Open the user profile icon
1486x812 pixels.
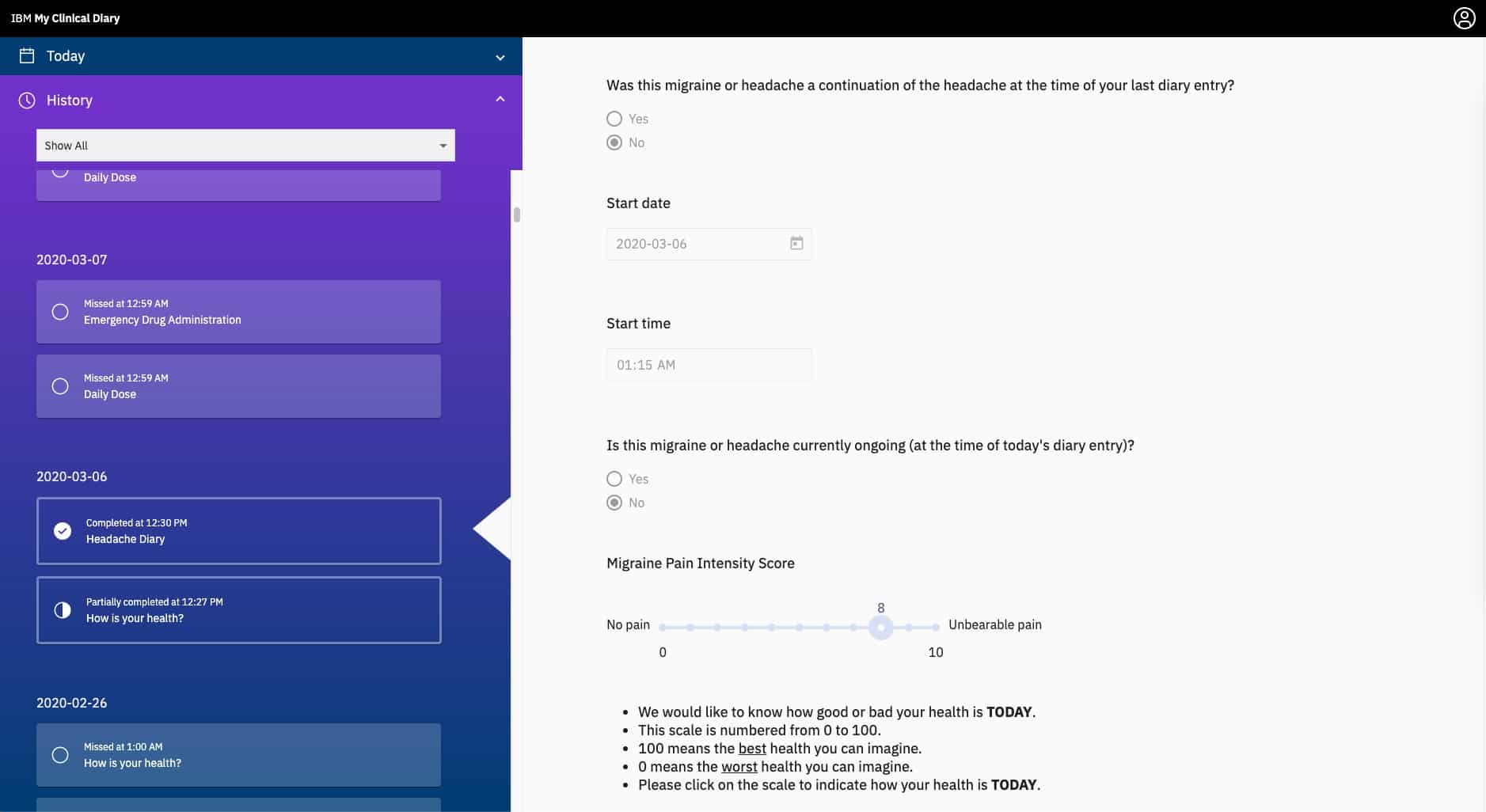pyautogui.click(x=1464, y=18)
